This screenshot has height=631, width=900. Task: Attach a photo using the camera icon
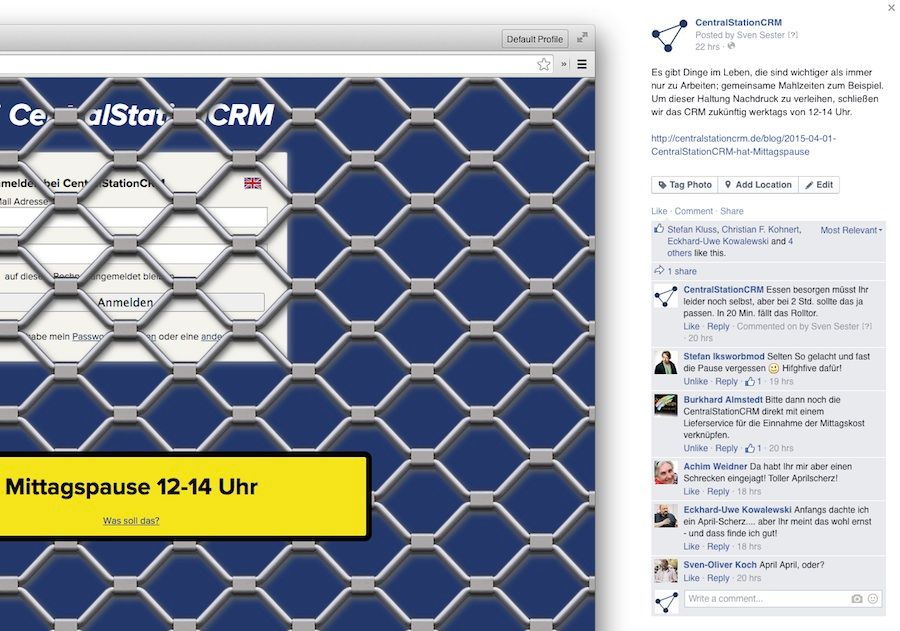pos(857,599)
